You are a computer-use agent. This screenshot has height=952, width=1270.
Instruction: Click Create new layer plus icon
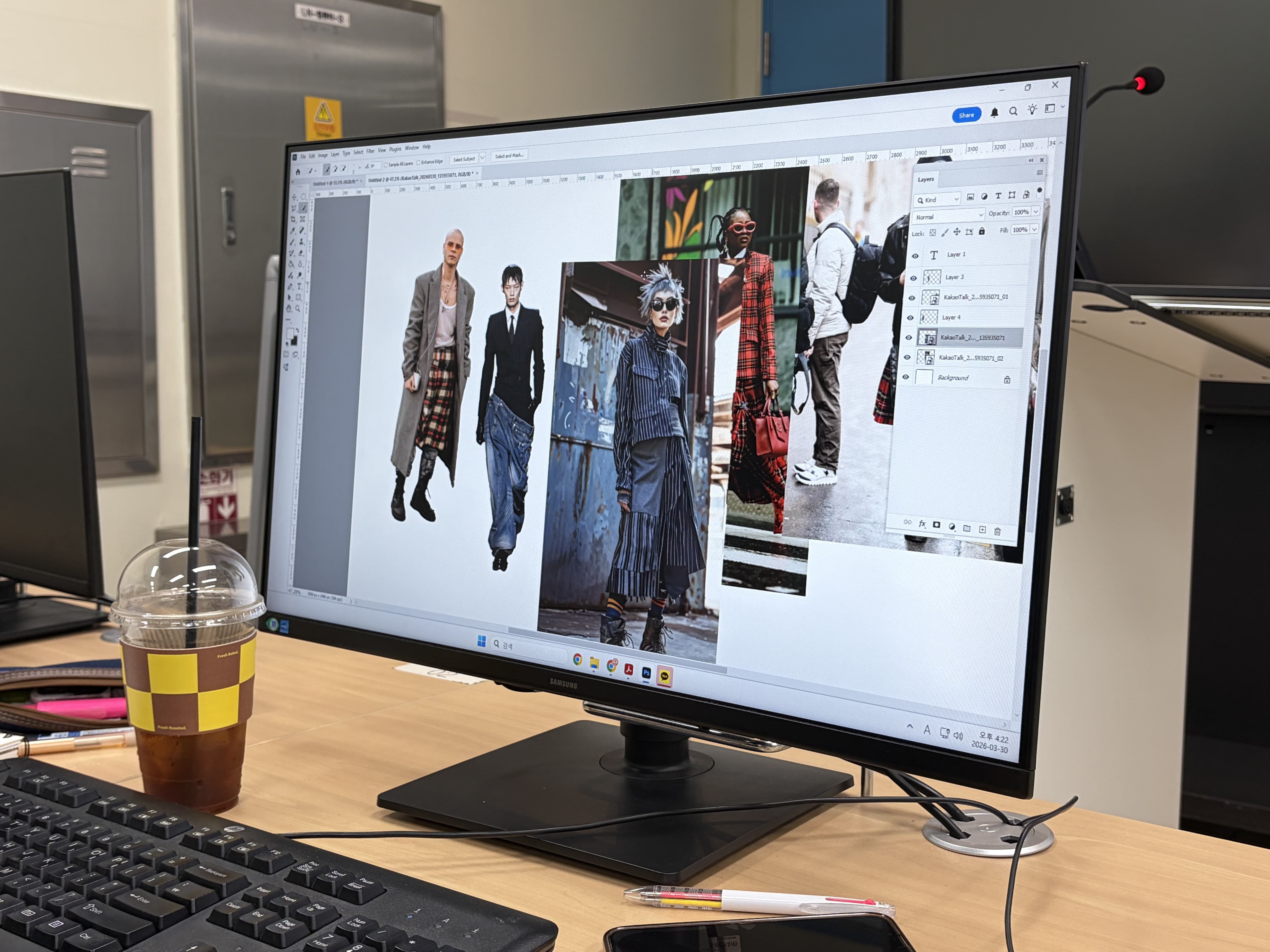(x=982, y=530)
